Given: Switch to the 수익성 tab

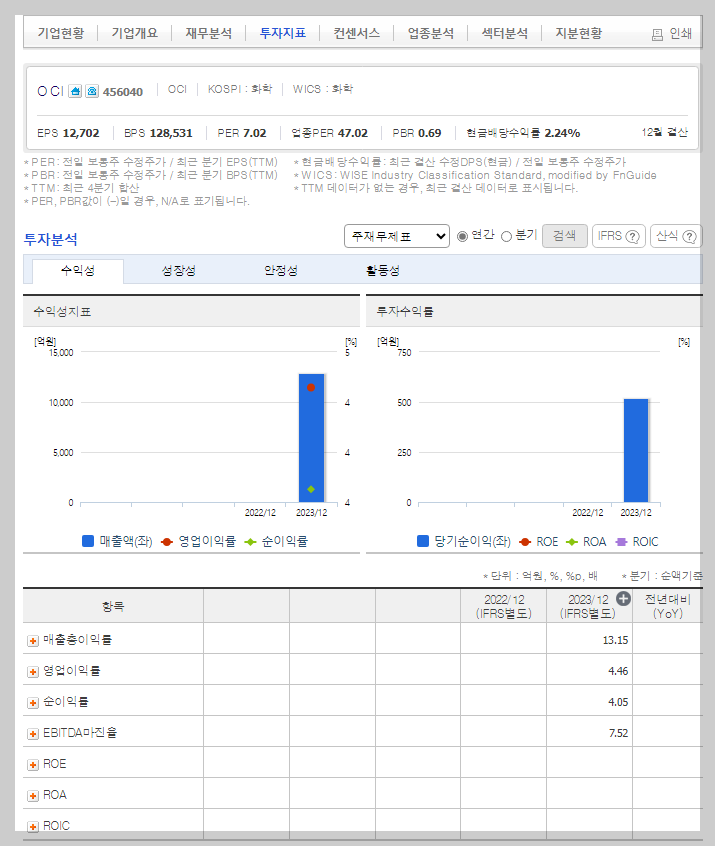Looking at the screenshot, I should point(78,270).
